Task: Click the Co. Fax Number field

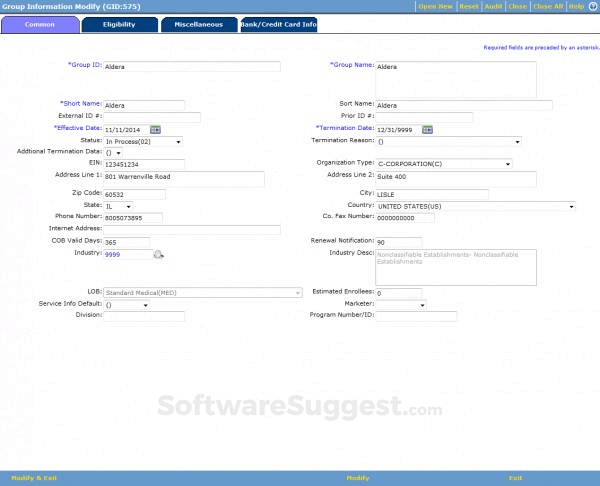Action: pyautogui.click(x=405, y=218)
